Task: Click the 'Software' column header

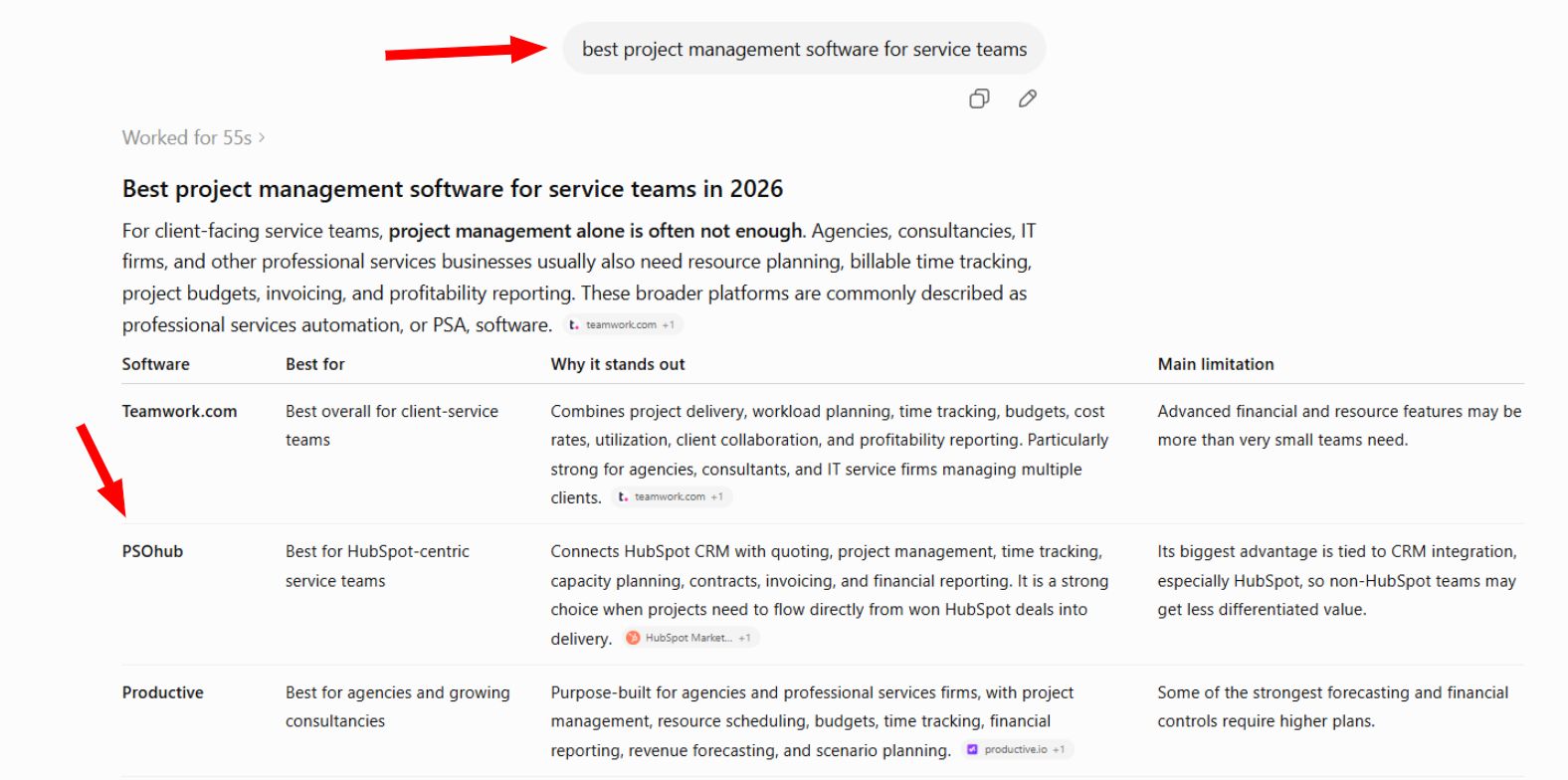Action: tap(156, 364)
